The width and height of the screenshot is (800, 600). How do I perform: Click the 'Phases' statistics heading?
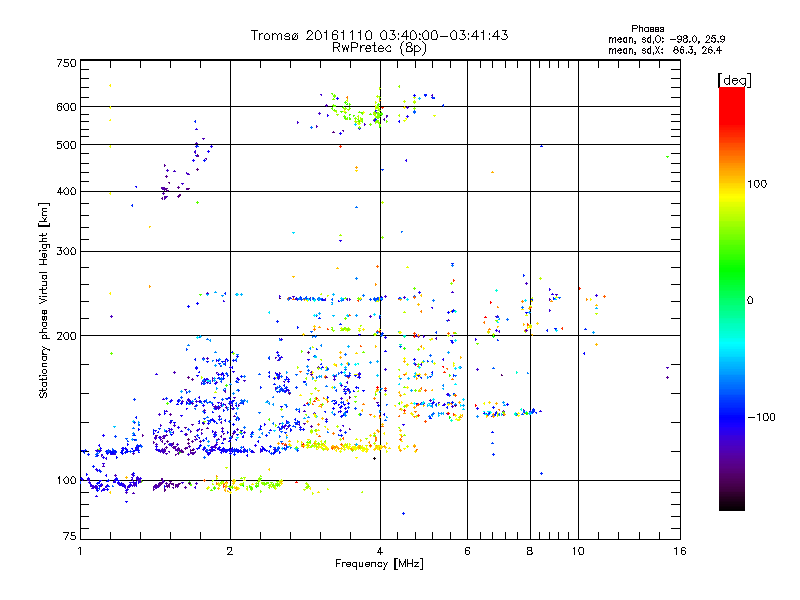pyautogui.click(x=647, y=29)
